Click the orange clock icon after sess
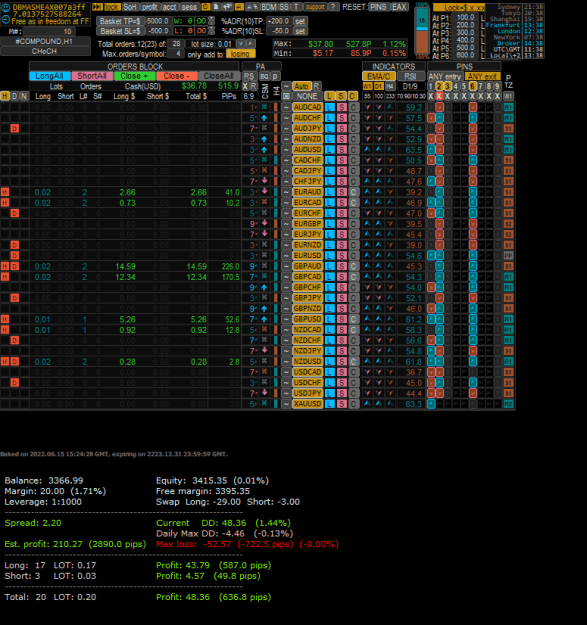The height and width of the screenshot is (625, 587). point(206,7)
